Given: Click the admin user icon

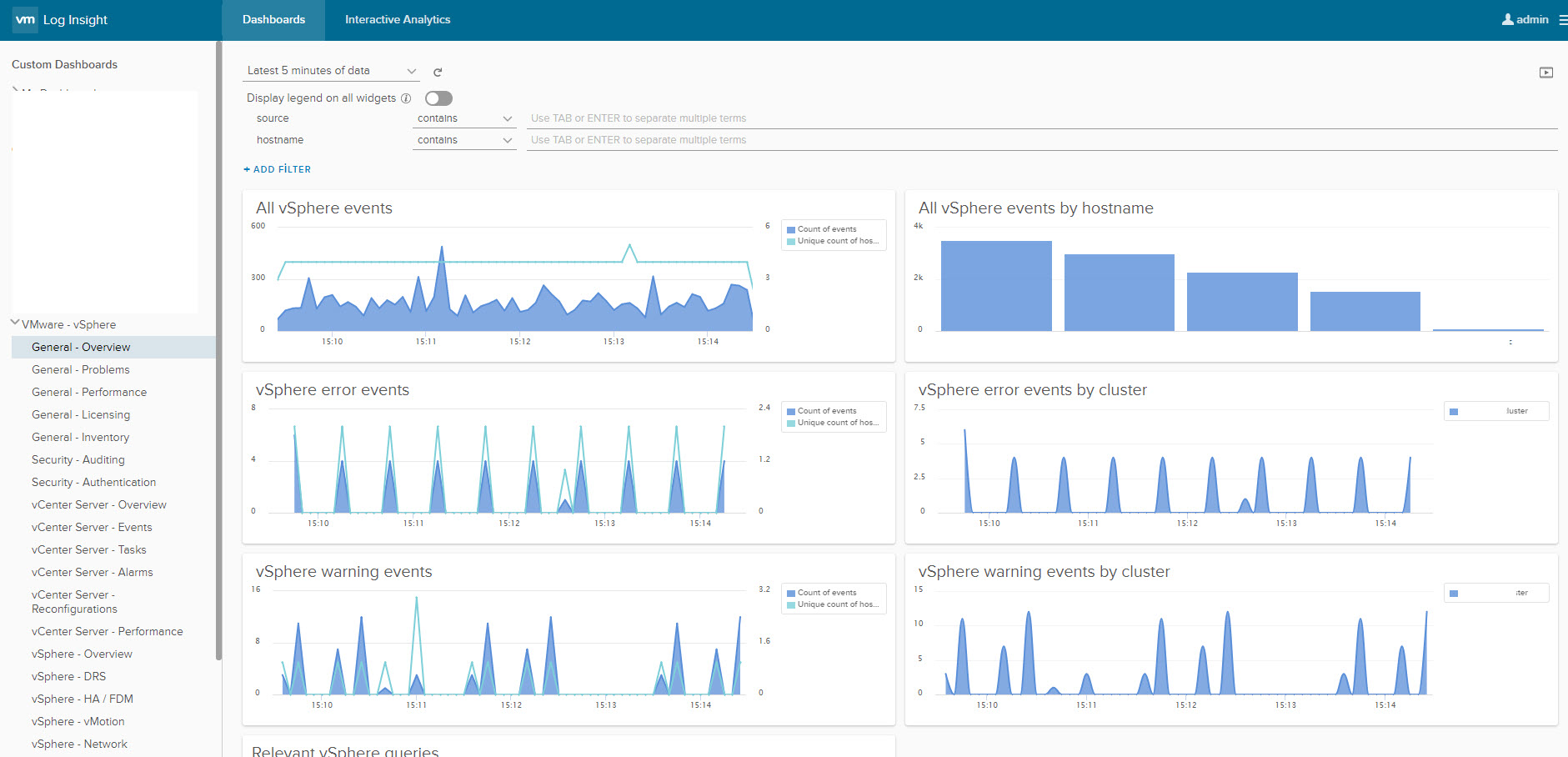Looking at the screenshot, I should [1507, 19].
